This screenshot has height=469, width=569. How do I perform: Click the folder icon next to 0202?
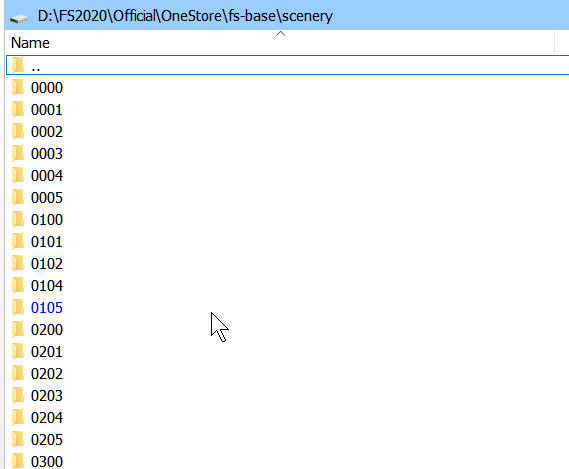tap(18, 374)
